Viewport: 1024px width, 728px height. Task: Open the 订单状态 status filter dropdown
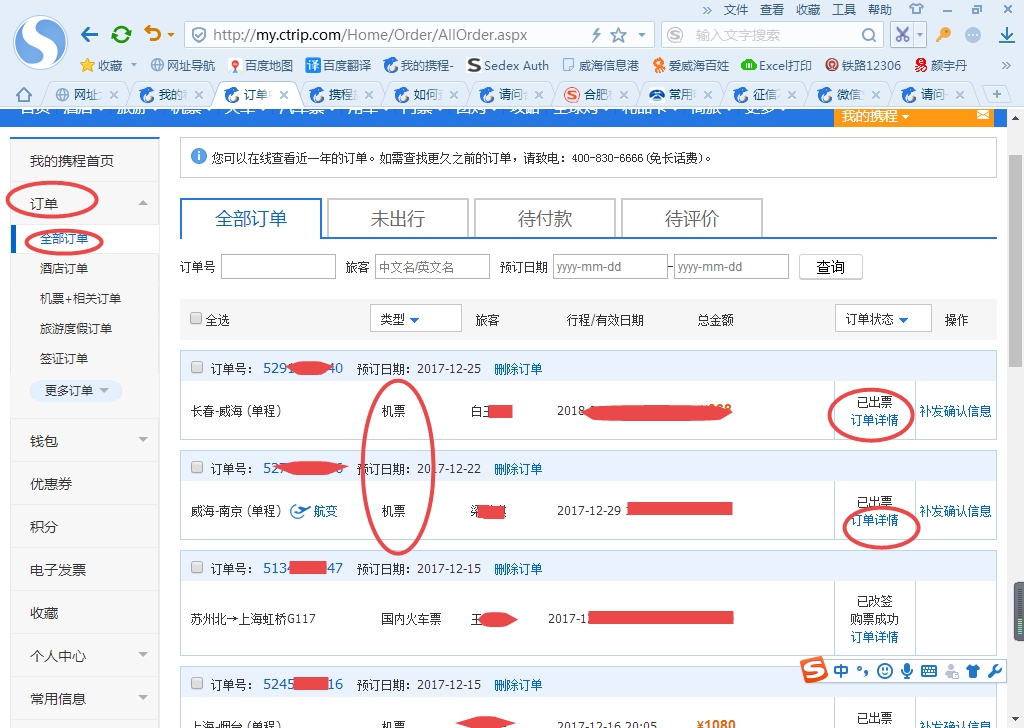(x=883, y=319)
